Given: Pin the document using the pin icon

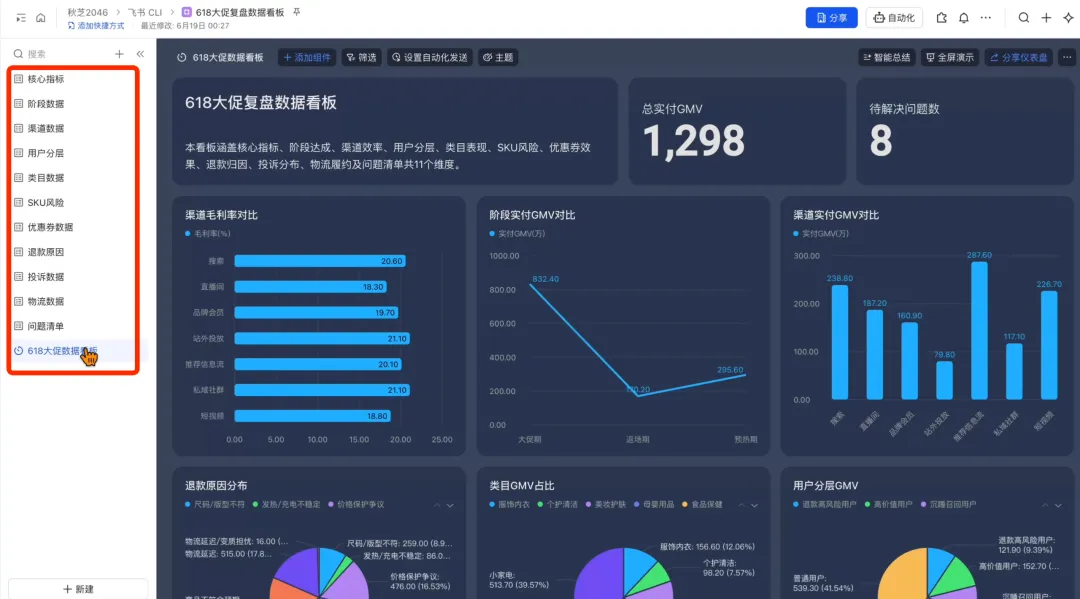Looking at the screenshot, I should point(297,12).
